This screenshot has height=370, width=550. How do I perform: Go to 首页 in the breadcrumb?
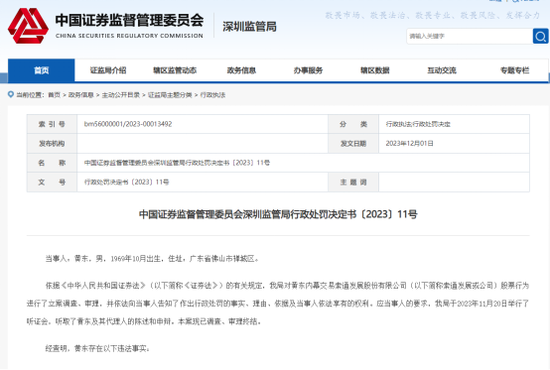coord(54,95)
